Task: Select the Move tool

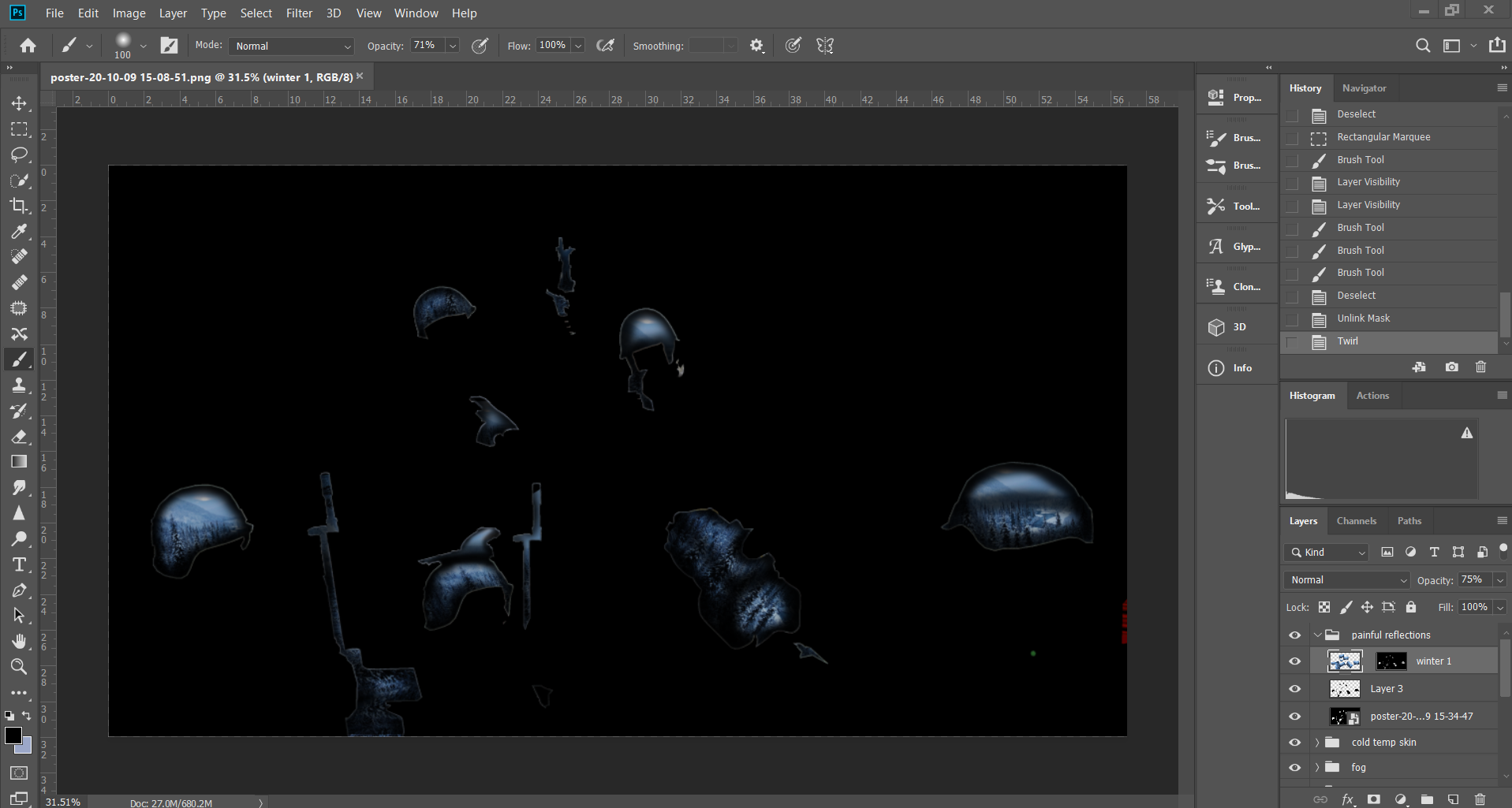Action: [19, 103]
